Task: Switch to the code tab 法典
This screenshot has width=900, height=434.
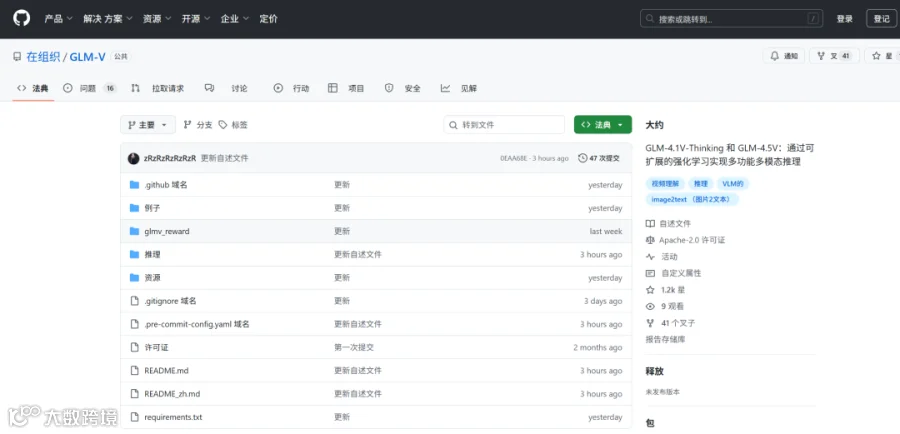Action: click(x=33, y=88)
